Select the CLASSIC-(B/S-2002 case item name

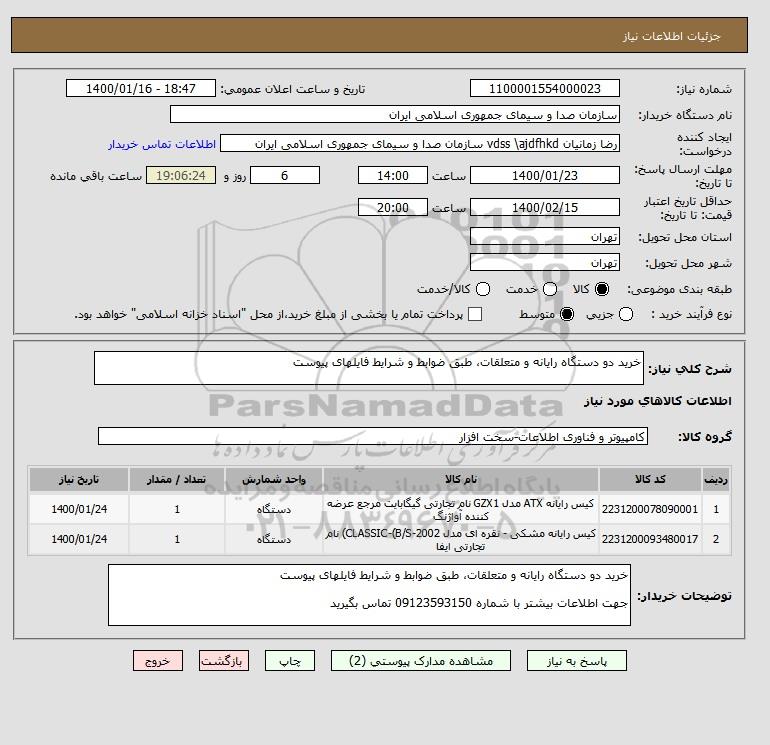461,539
